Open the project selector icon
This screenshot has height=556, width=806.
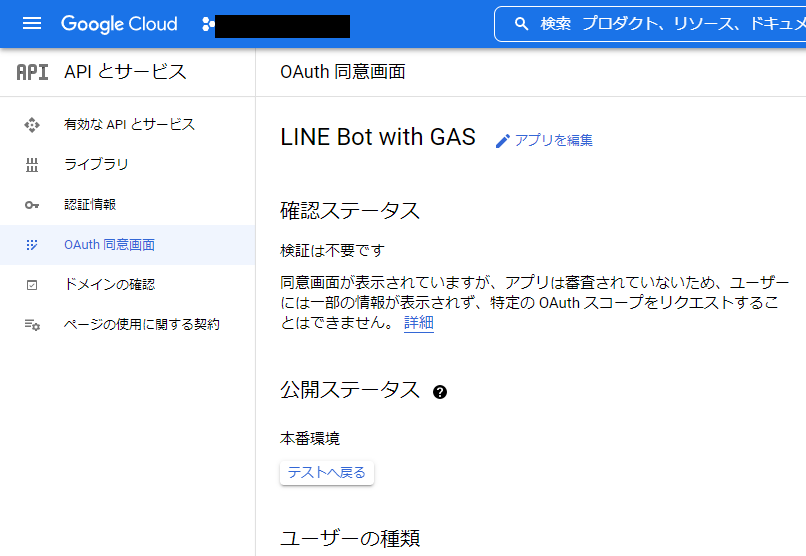[208, 24]
